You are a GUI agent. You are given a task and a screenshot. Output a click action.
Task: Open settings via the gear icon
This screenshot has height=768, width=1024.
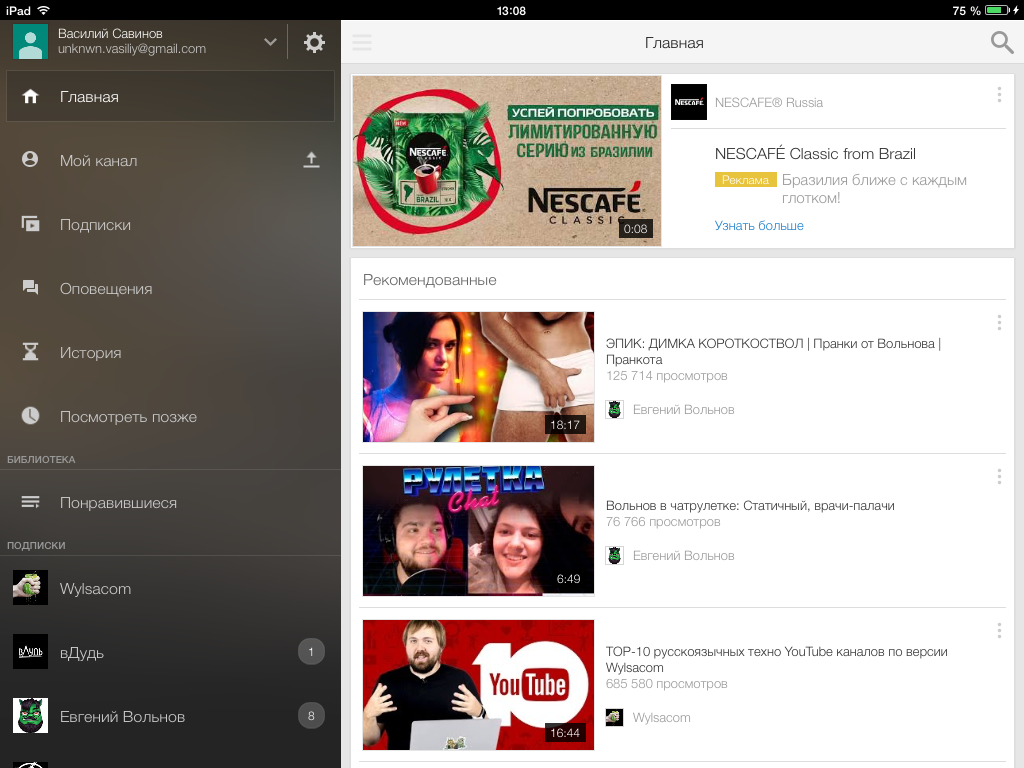314,42
